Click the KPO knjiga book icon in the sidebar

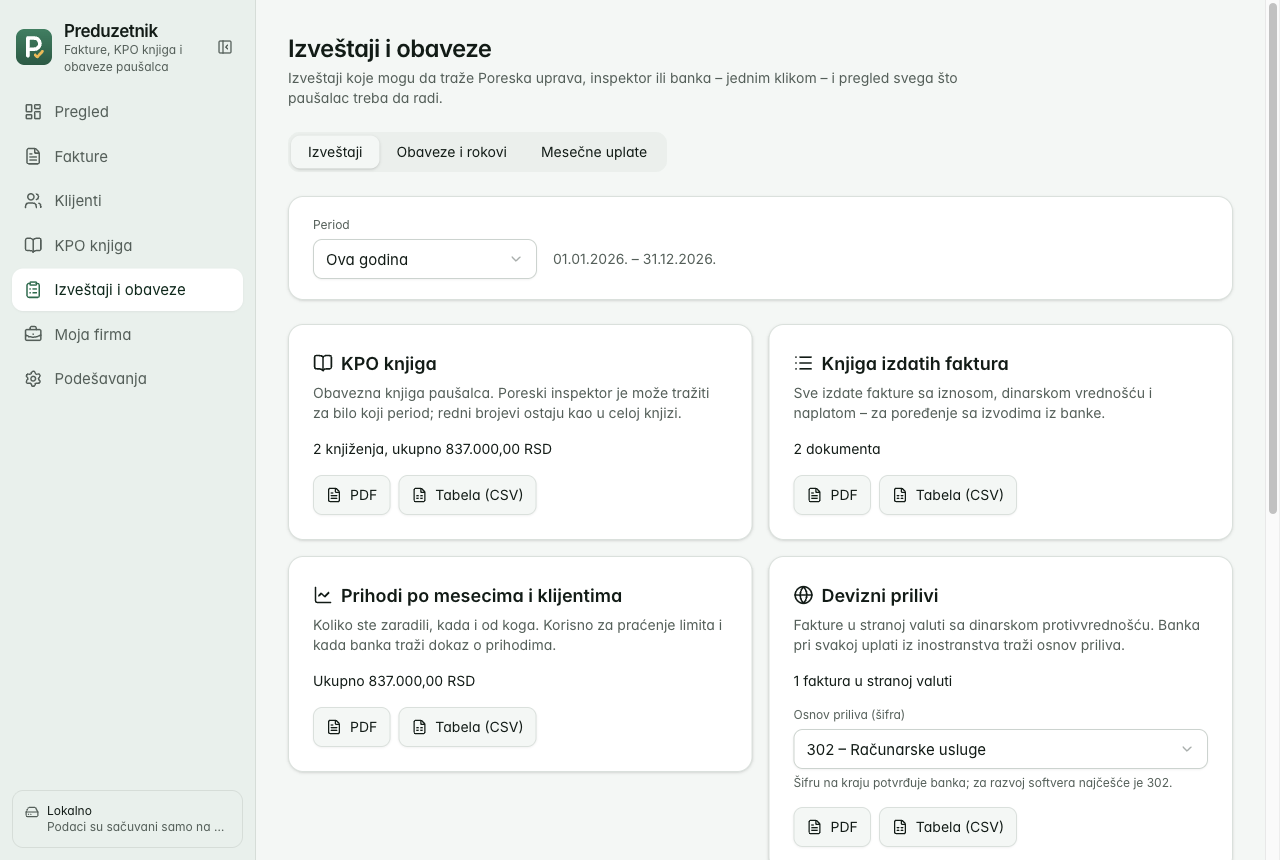(x=33, y=245)
